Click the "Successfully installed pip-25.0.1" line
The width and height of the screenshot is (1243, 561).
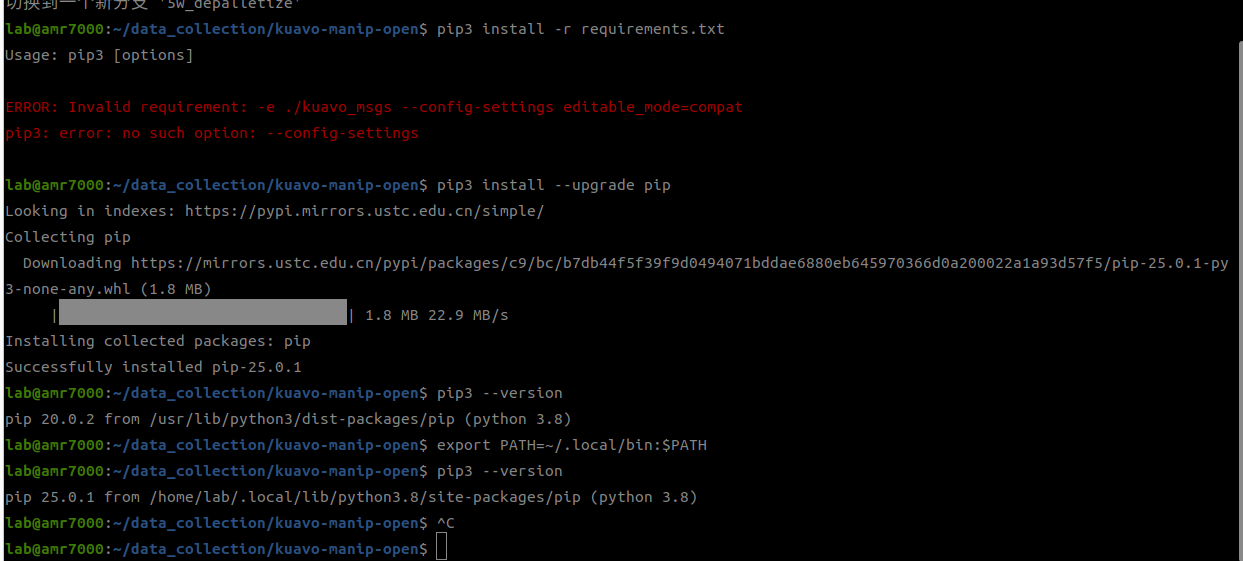pyautogui.click(x=153, y=367)
